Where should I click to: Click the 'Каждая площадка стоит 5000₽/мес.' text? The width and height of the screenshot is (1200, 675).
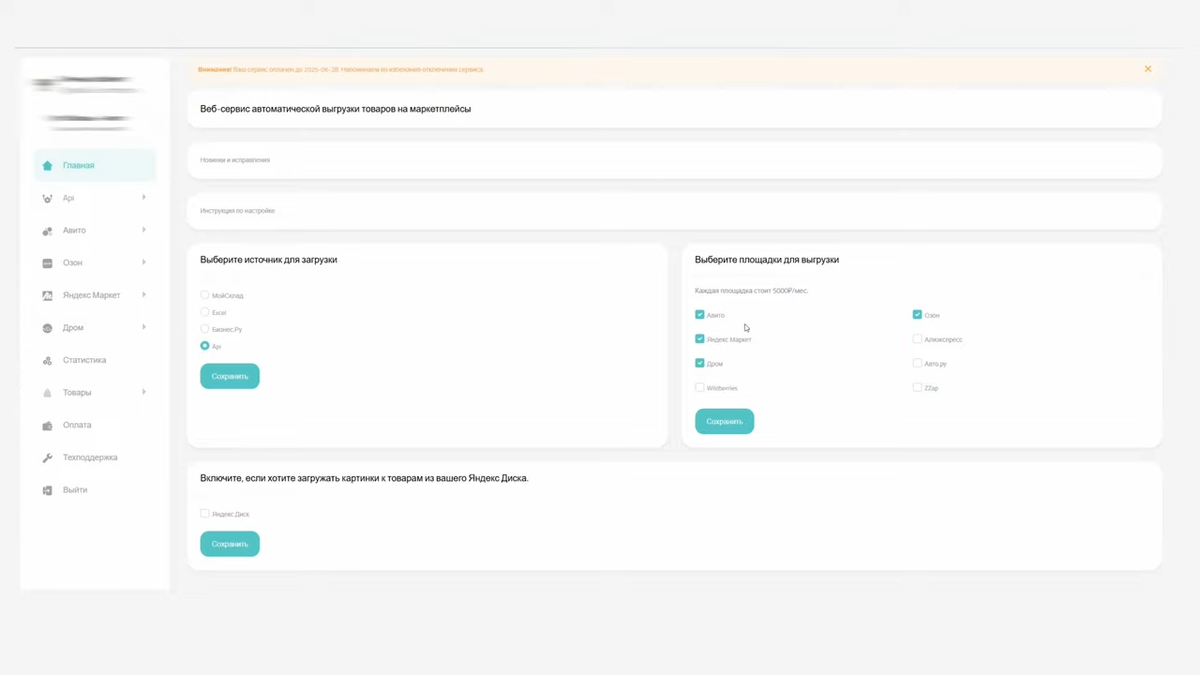(x=751, y=291)
